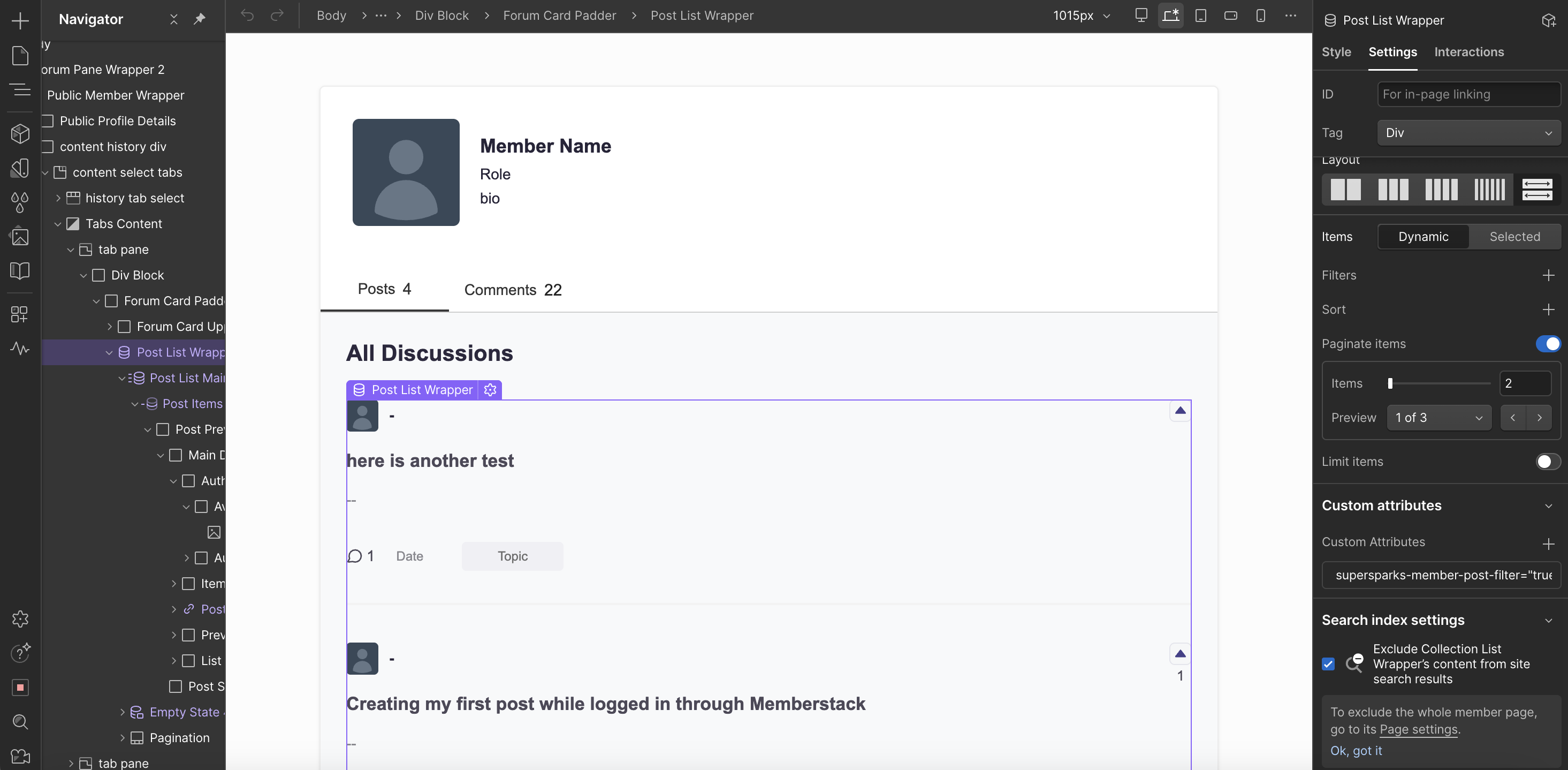This screenshot has height=770, width=1568.
Task: Collapse the Tabs Content tree item
Action: coord(58,224)
